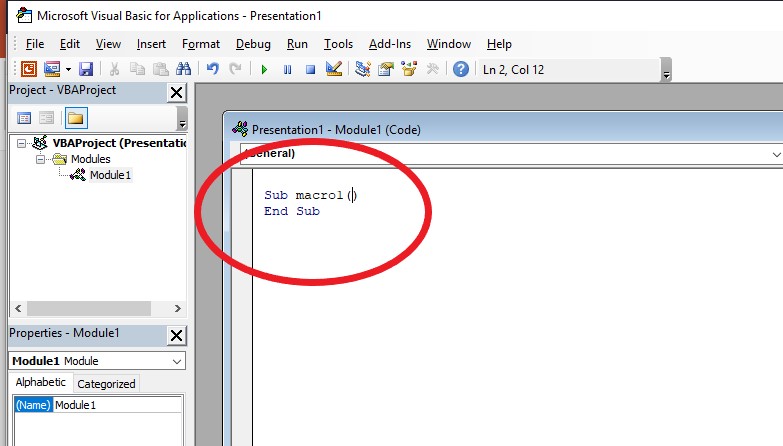The width and height of the screenshot is (783, 446).
Task: Switch to the Categorized properties tab
Action: [106, 384]
